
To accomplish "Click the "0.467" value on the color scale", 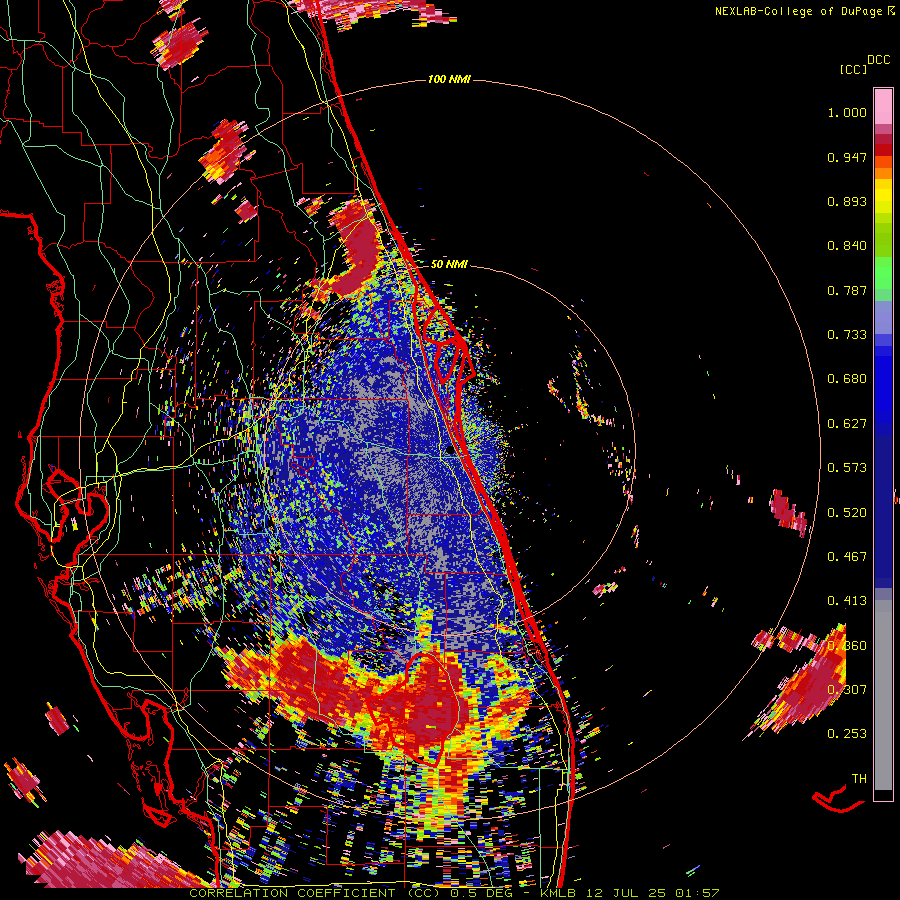I will pyautogui.click(x=847, y=557).
